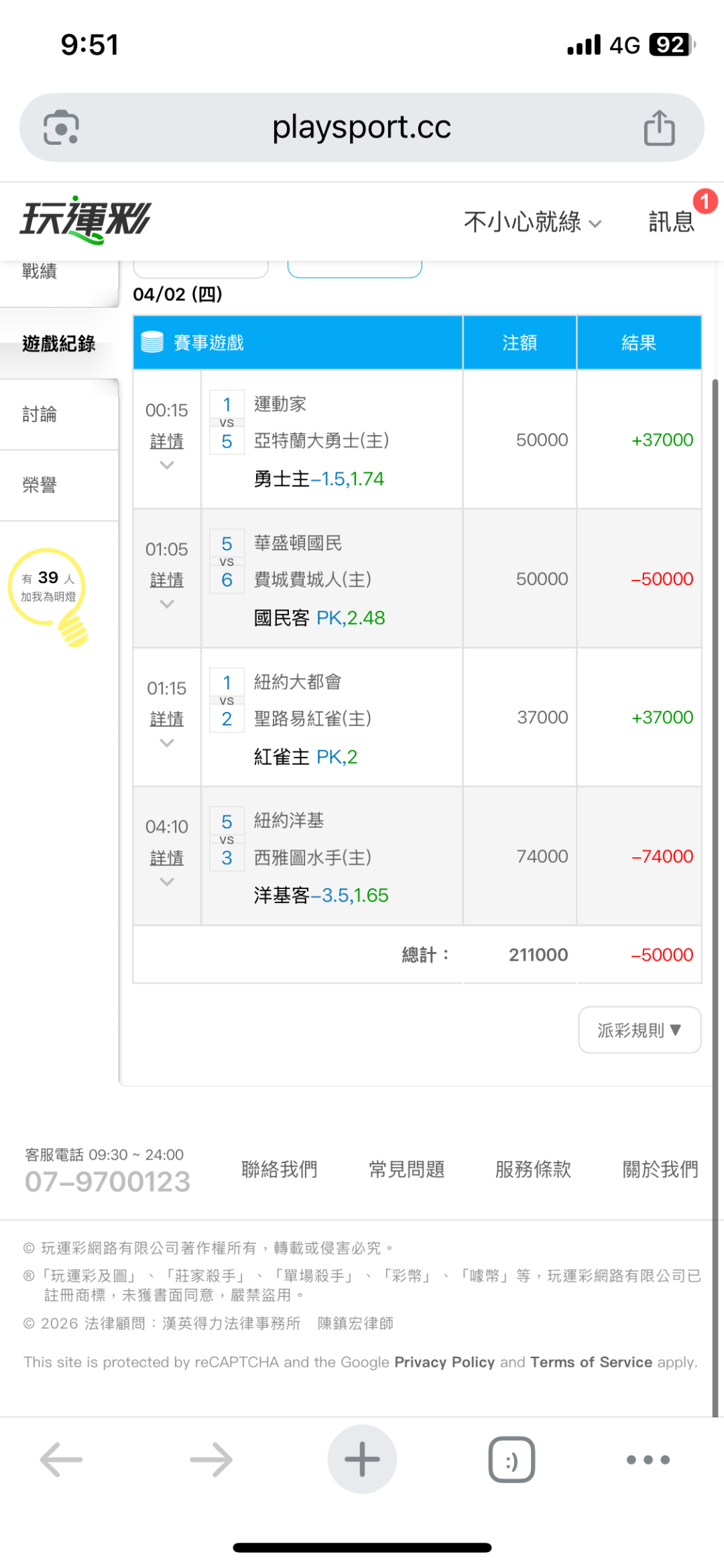Open the 不小心就綠 user dropdown

532,222
